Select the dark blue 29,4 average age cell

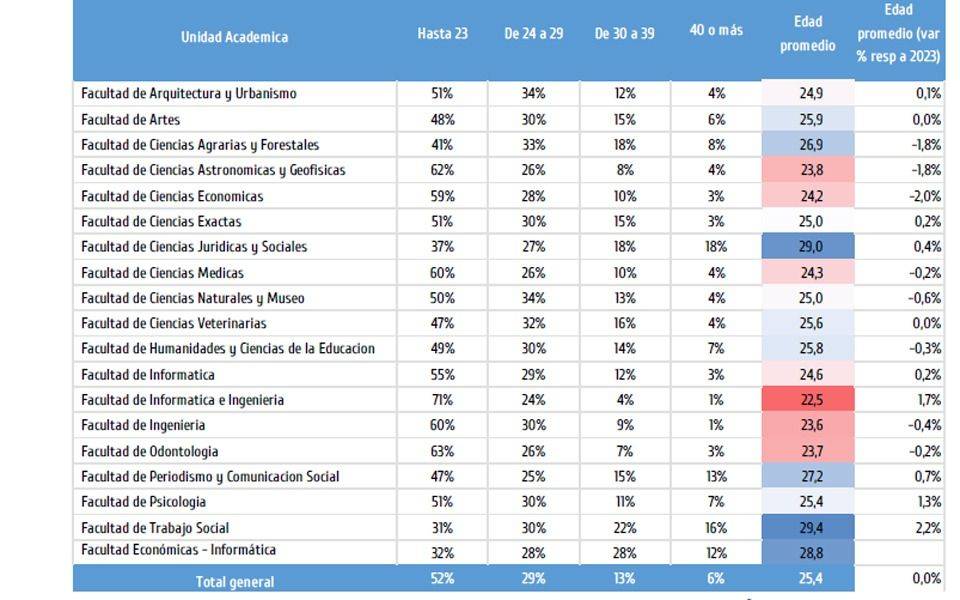point(807,528)
